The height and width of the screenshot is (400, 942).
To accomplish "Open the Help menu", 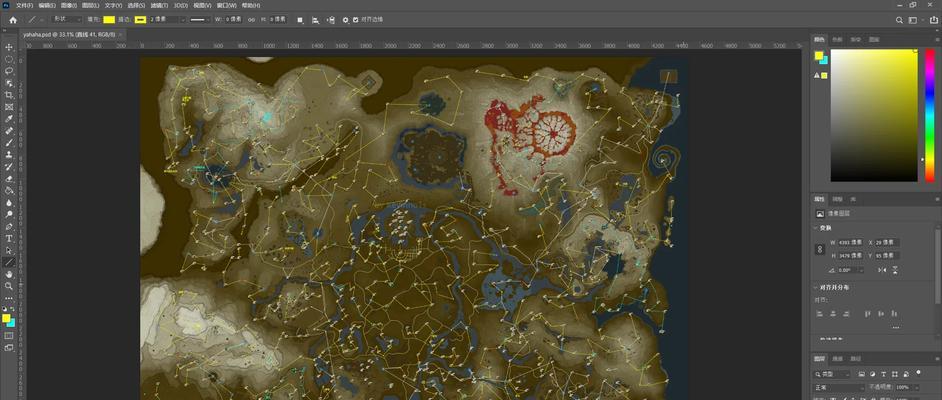I will click(249, 5).
